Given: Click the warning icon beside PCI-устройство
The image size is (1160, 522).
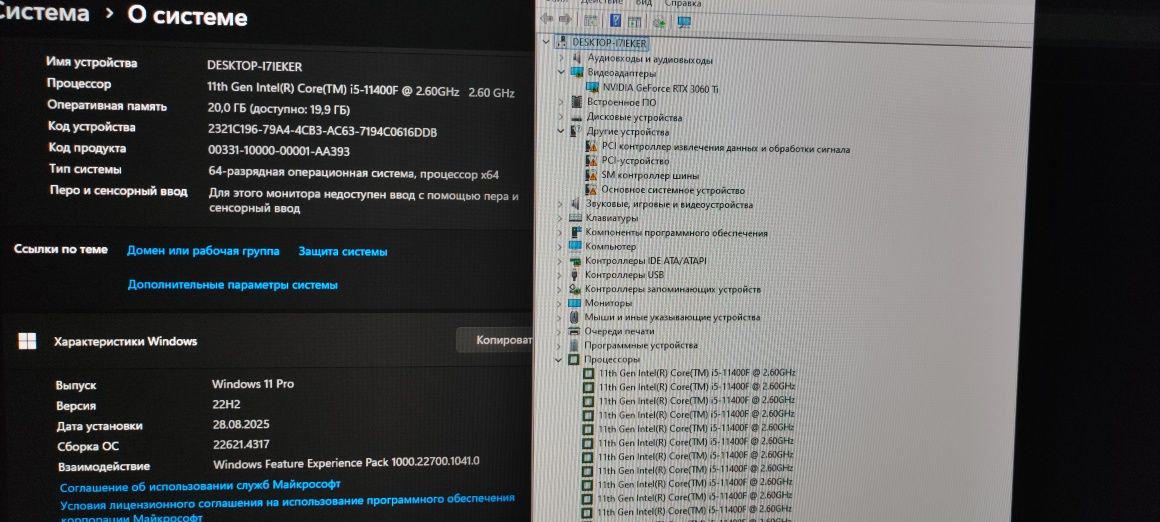Looking at the screenshot, I should tap(591, 160).
